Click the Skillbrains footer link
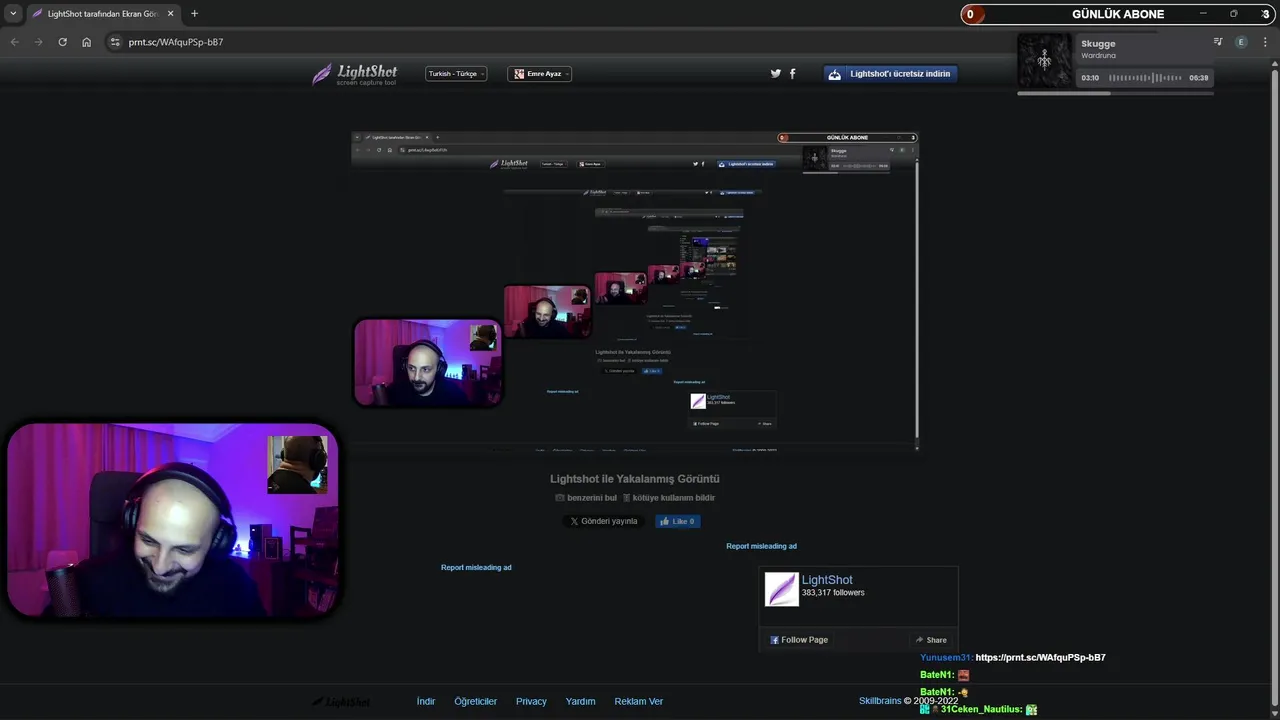This screenshot has width=1280, height=720. (880, 701)
